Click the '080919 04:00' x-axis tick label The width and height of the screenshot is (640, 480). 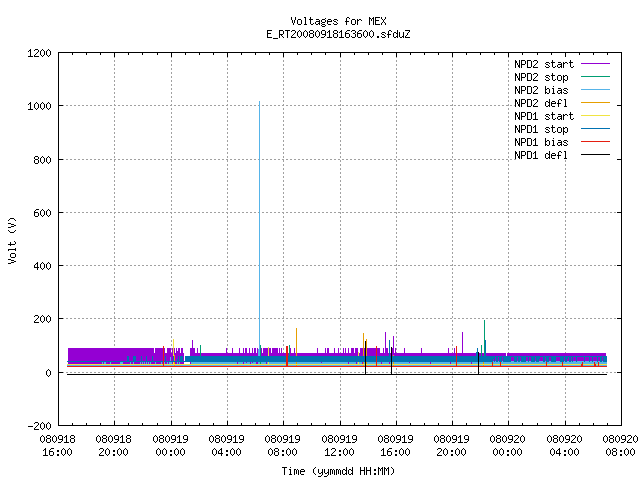coord(227,446)
